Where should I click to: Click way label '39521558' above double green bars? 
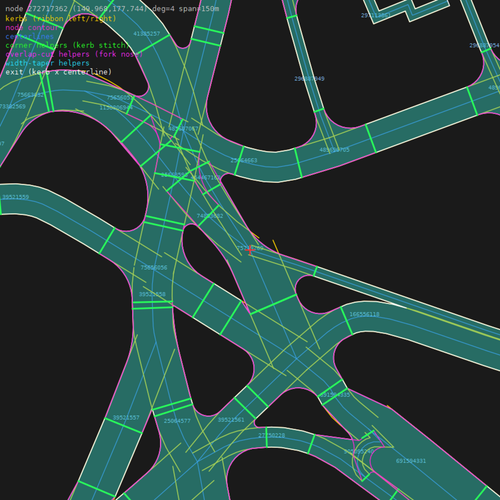click(152, 294)
